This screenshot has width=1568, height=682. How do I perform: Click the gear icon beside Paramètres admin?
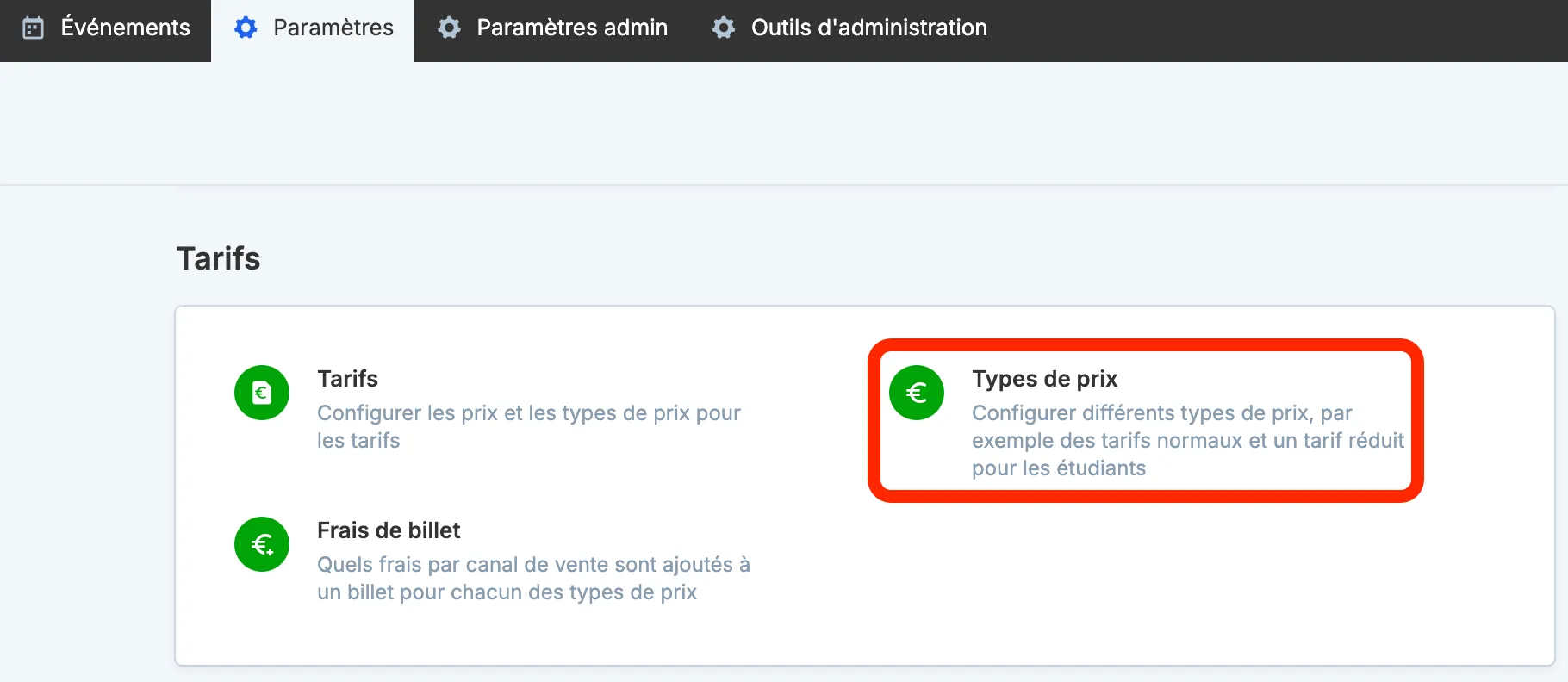[x=449, y=28]
